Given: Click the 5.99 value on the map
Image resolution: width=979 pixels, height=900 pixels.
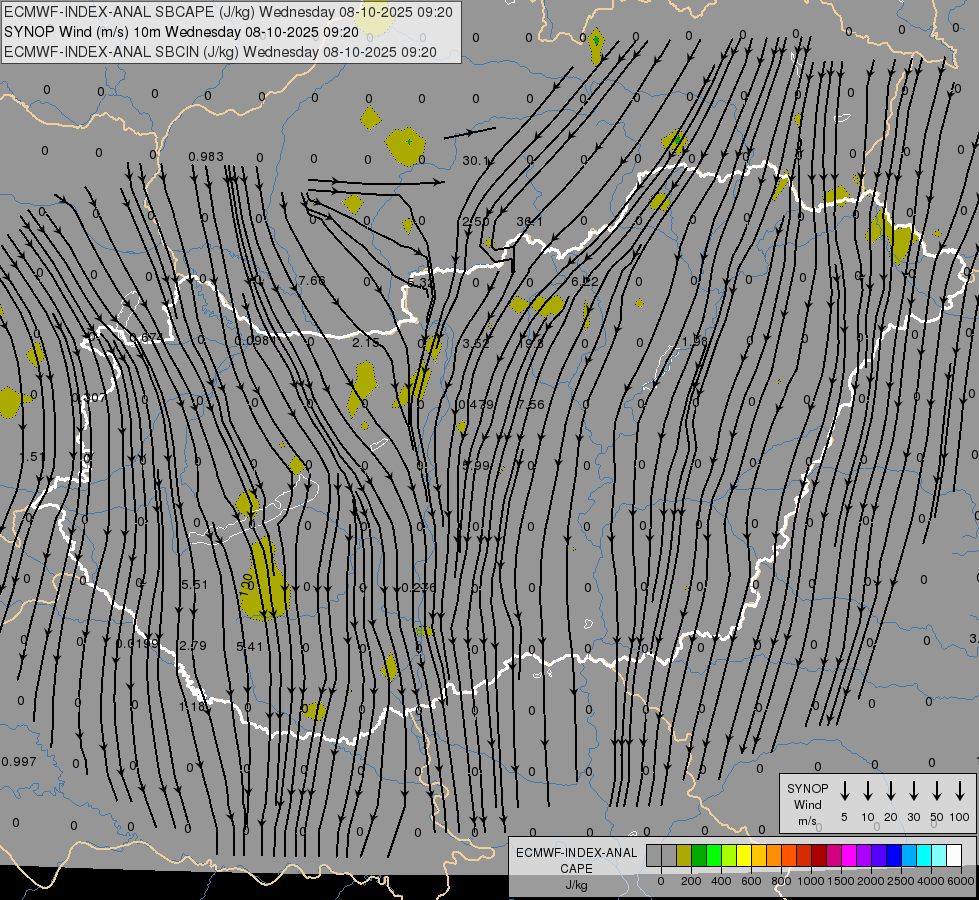Looking at the screenshot, I should (x=476, y=465).
